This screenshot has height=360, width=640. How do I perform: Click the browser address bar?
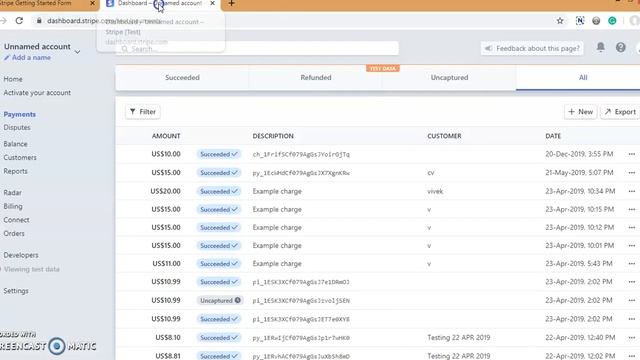[294, 21]
